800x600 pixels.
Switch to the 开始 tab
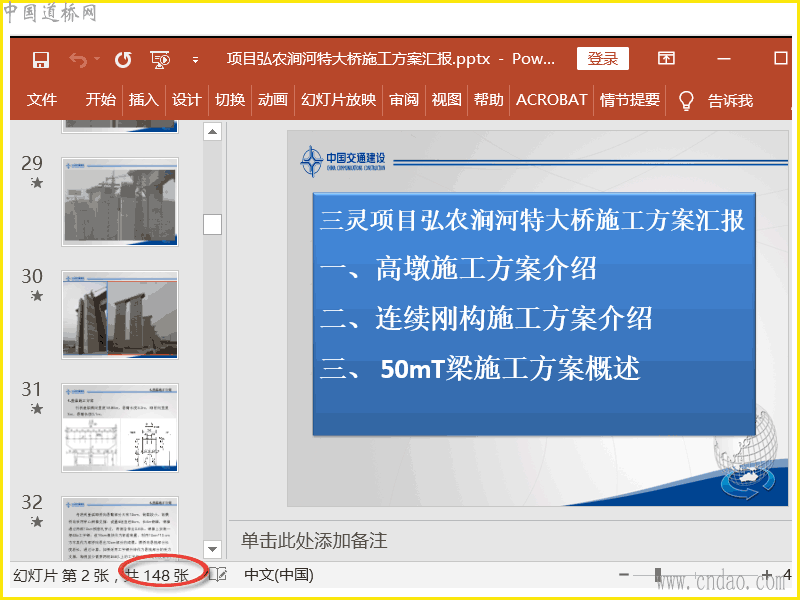(x=101, y=99)
